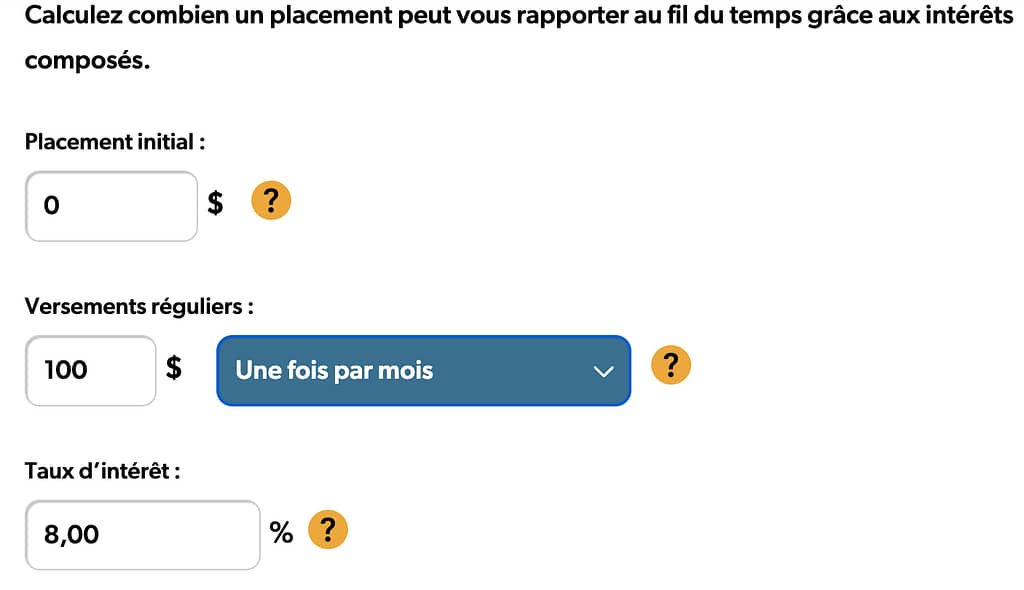Click the Taux d'intérêt input showing 8,00
Image resolution: width=1024 pixels, height=590 pixels.
tap(143, 535)
